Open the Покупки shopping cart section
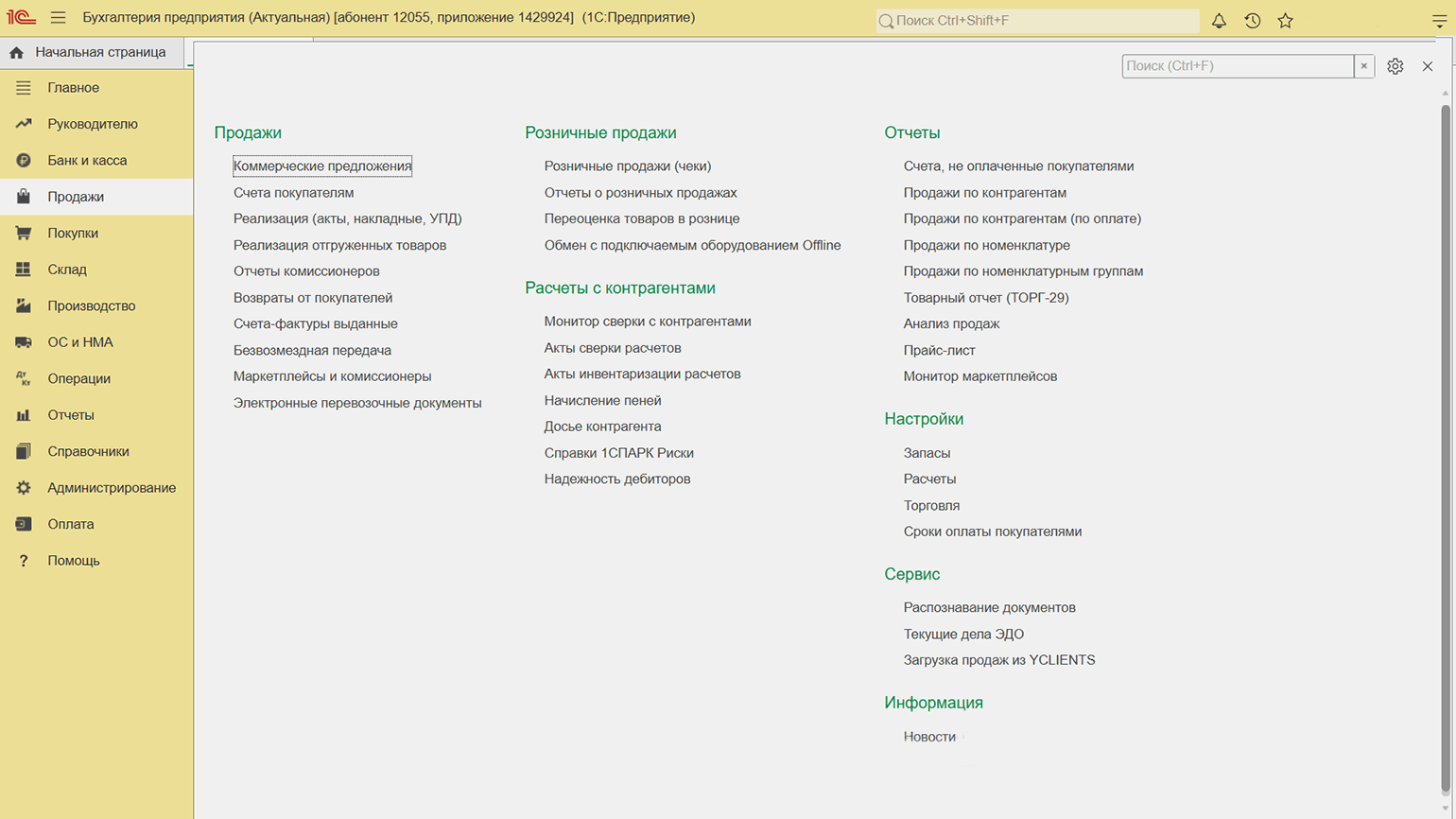This screenshot has height=819, width=1456. [73, 234]
